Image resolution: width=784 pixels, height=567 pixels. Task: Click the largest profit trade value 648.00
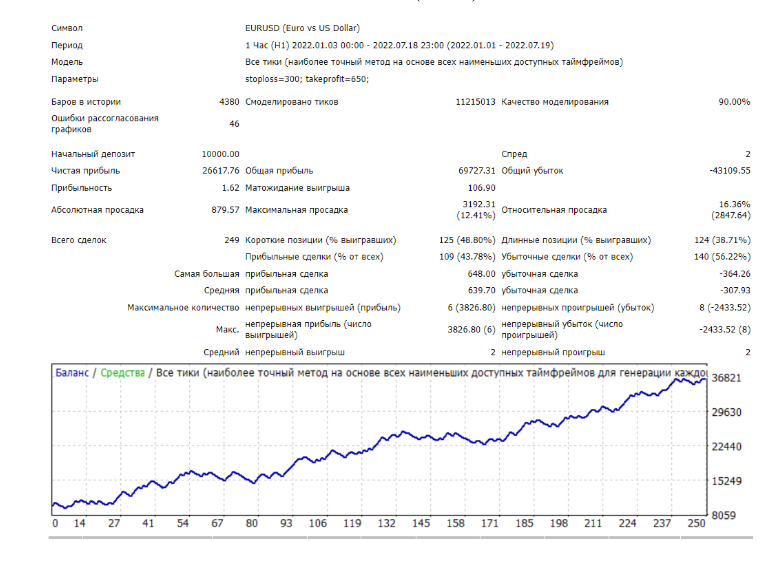point(481,274)
